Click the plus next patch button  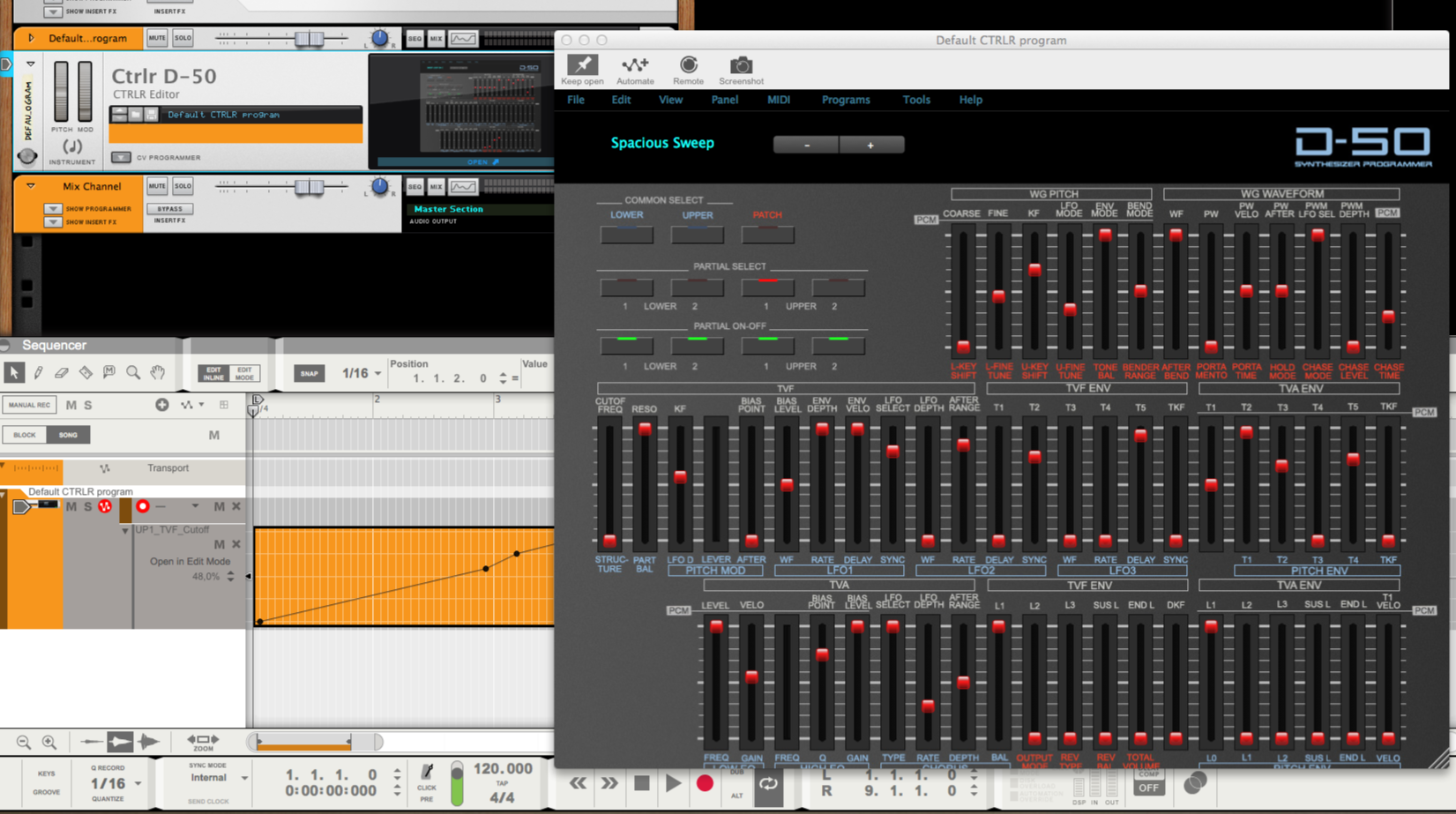pos(871,145)
